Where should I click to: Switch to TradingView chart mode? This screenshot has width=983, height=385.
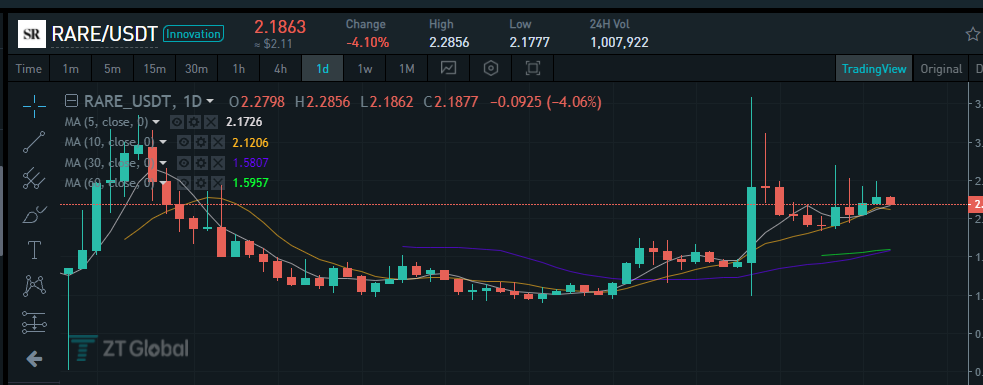(x=874, y=69)
